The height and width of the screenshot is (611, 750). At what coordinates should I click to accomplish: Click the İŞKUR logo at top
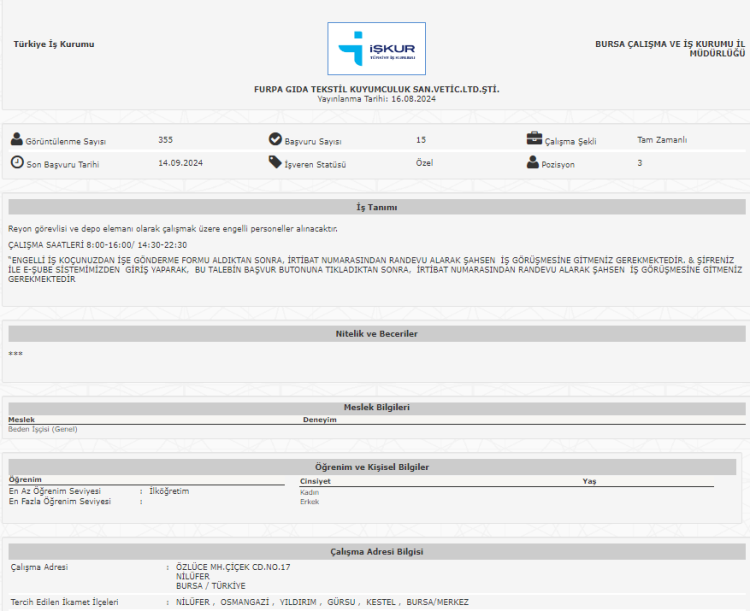[376, 49]
